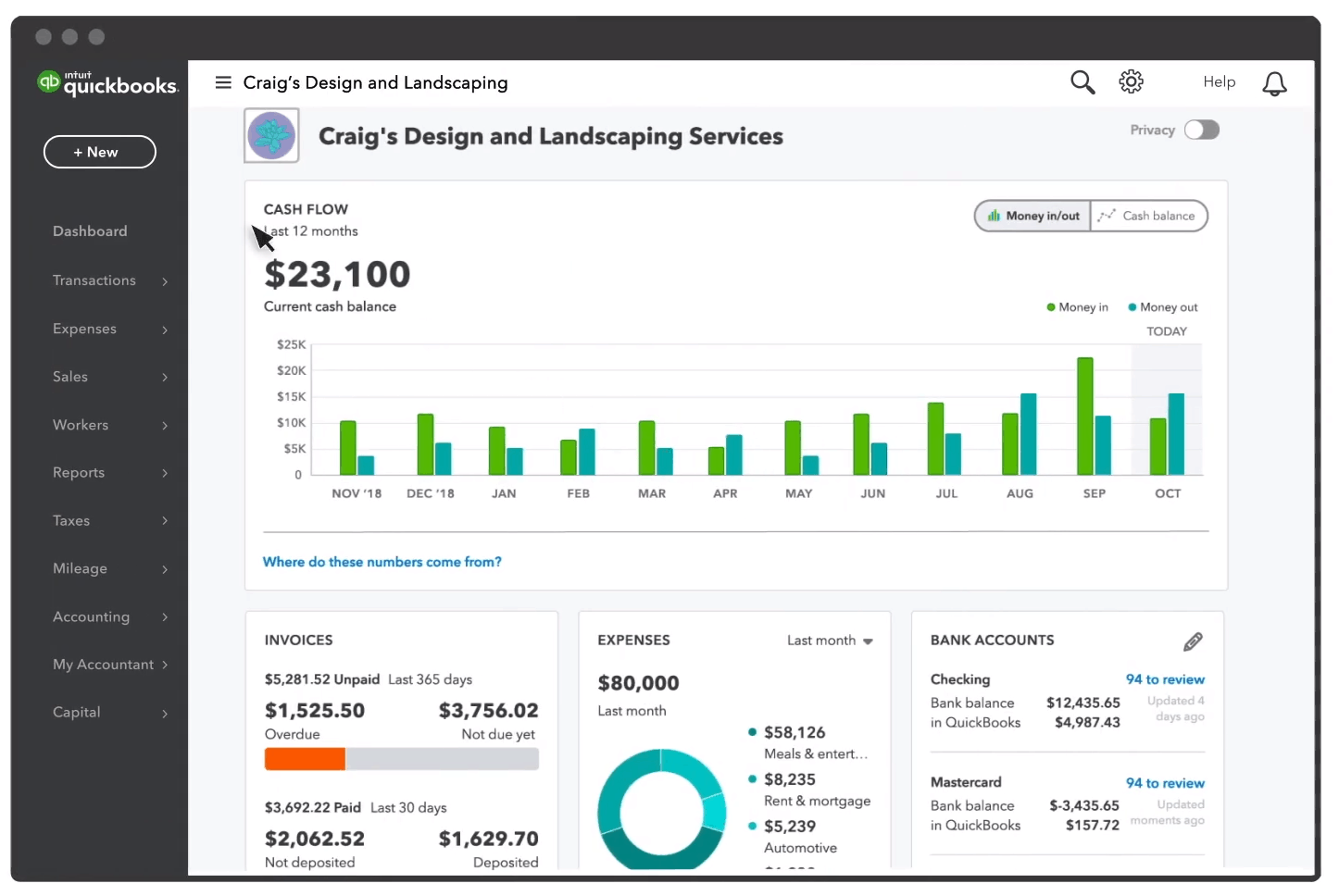The image size is (1339, 896).
Task: Click the company logo thumbnail
Action: [x=271, y=135]
